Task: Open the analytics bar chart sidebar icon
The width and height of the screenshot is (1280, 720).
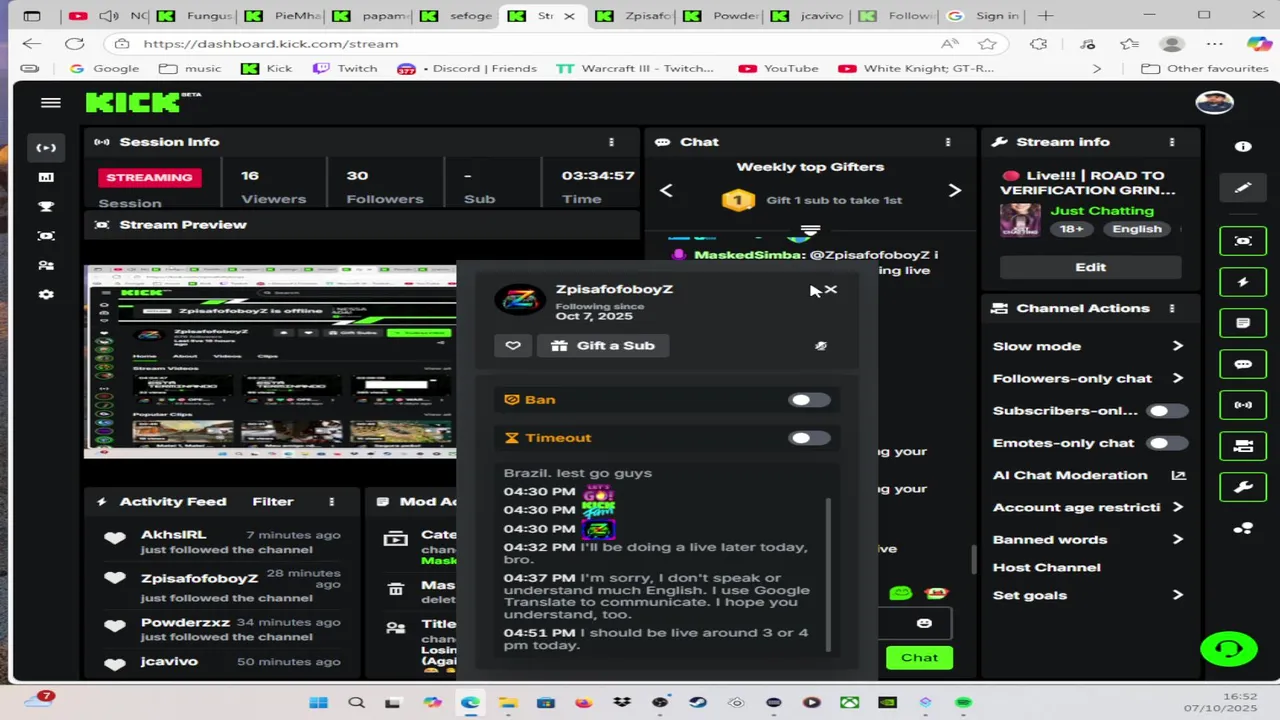Action: click(x=46, y=177)
